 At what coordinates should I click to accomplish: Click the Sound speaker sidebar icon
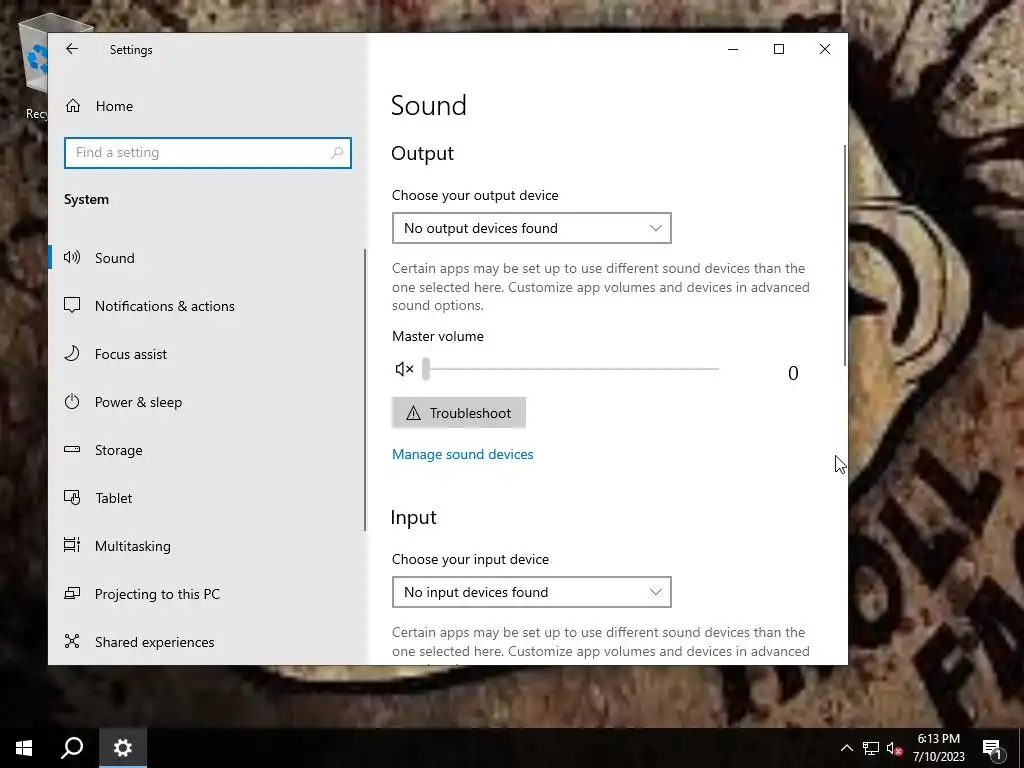[x=72, y=257]
